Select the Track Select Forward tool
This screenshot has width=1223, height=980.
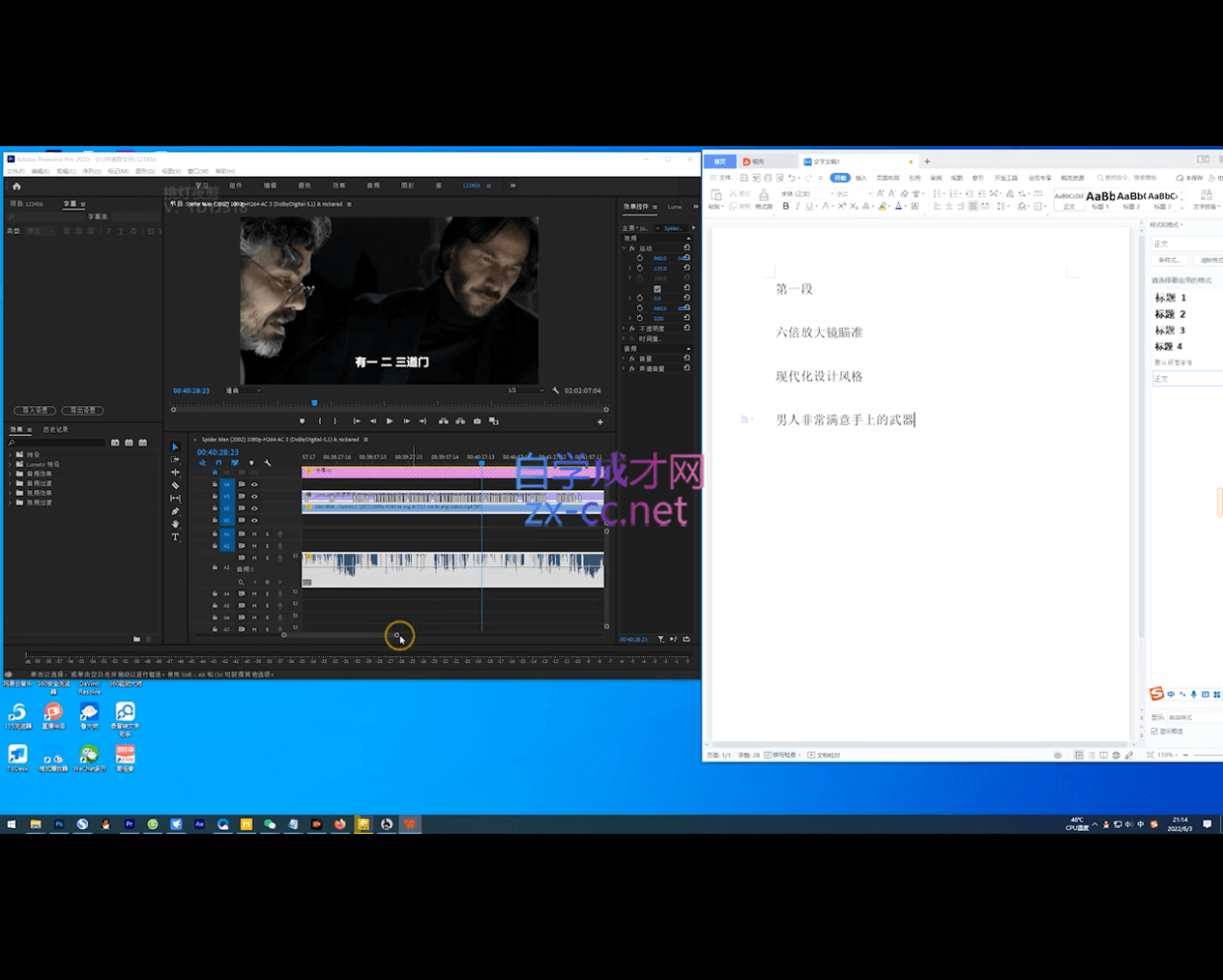(176, 460)
